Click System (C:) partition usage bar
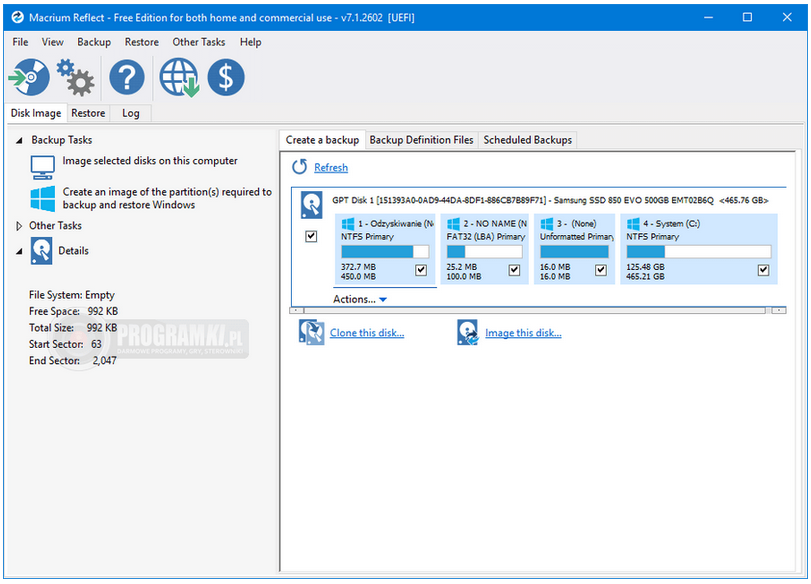The image size is (811, 584). [699, 252]
